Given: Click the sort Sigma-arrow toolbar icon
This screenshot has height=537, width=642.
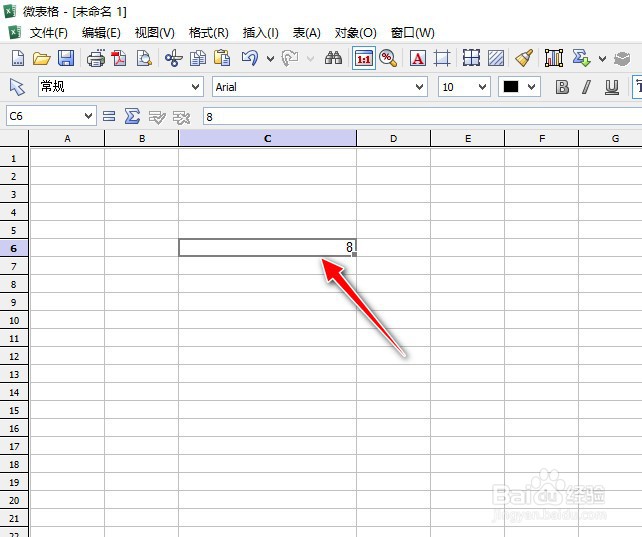Looking at the screenshot, I should pos(581,59).
